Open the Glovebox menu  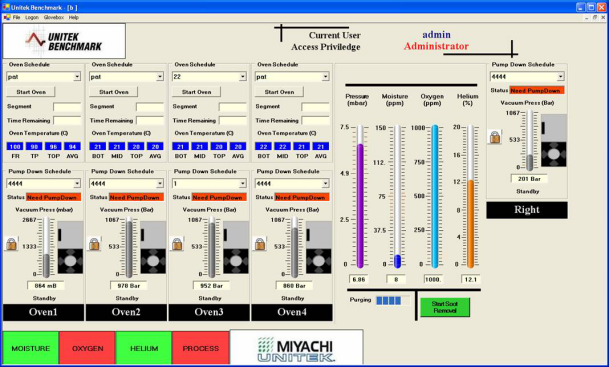click(x=54, y=17)
